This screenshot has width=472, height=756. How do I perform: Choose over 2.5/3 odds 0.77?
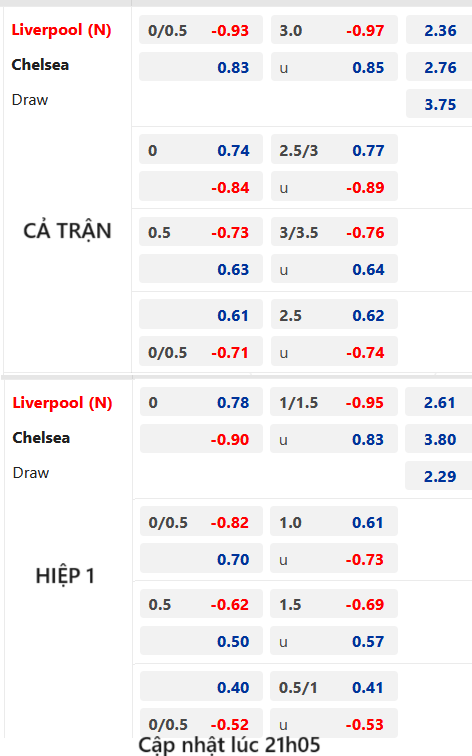click(x=334, y=149)
